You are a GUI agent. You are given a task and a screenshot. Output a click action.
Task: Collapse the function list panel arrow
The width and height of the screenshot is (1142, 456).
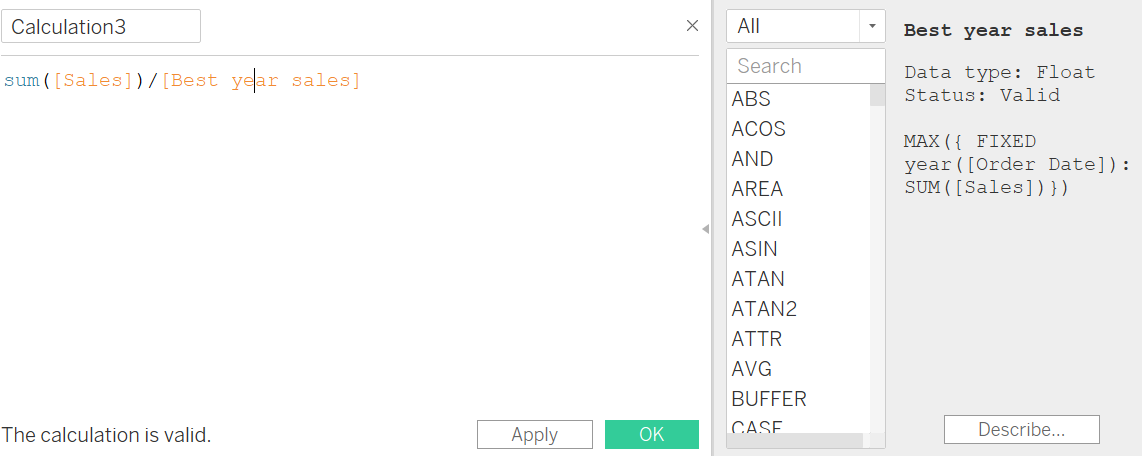[x=705, y=229]
